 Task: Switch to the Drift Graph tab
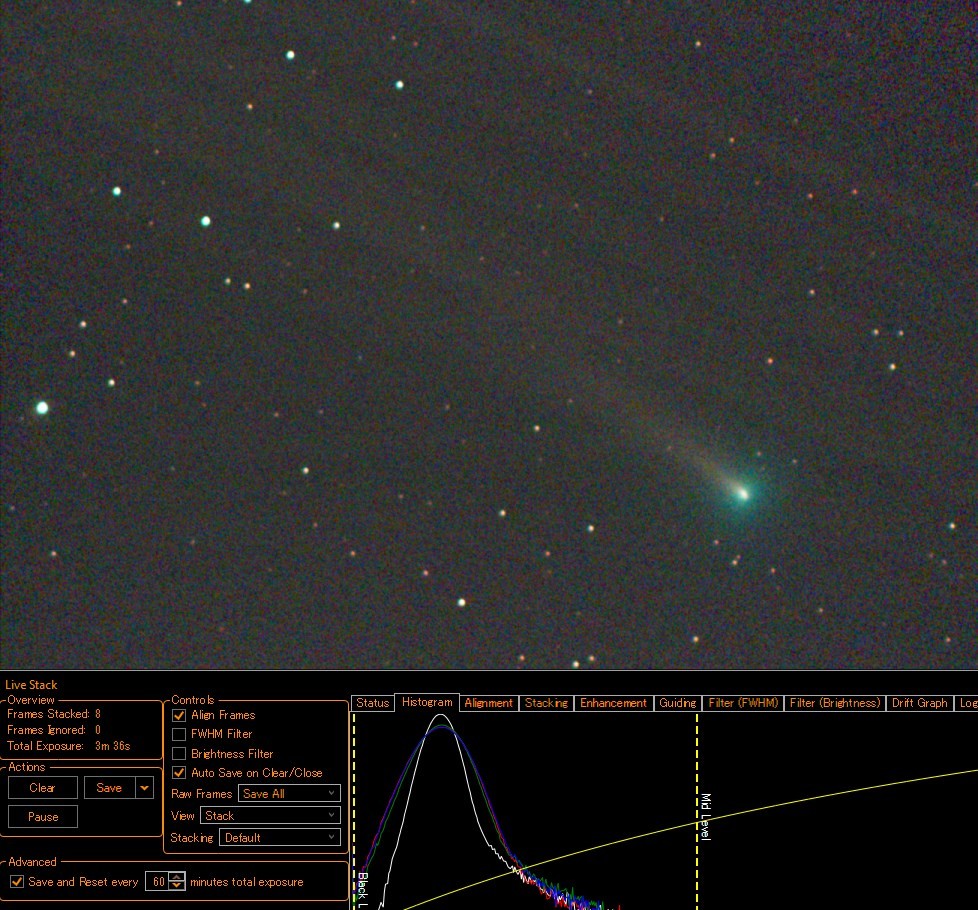[x=919, y=703]
